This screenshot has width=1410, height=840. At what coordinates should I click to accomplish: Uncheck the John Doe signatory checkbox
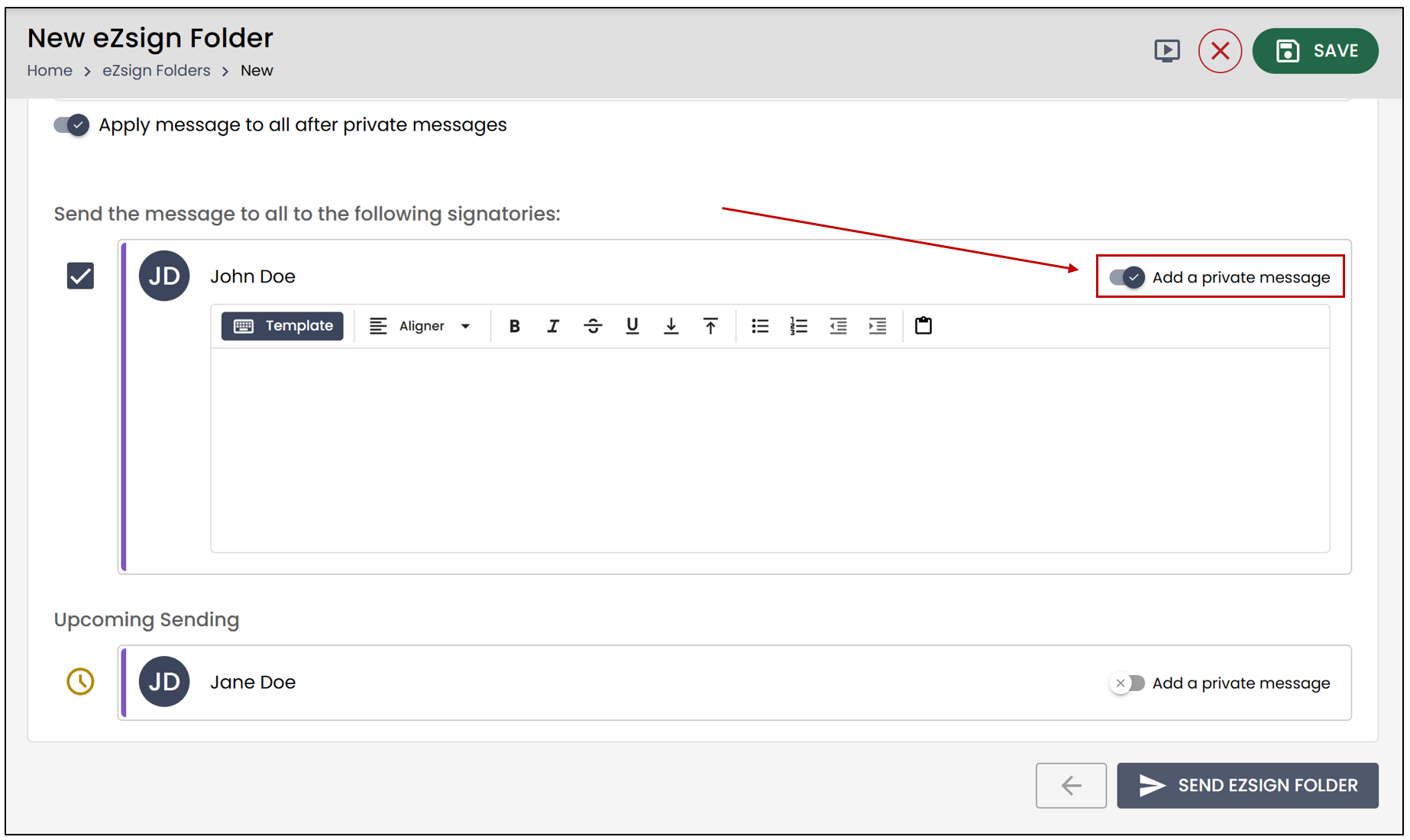point(80,276)
